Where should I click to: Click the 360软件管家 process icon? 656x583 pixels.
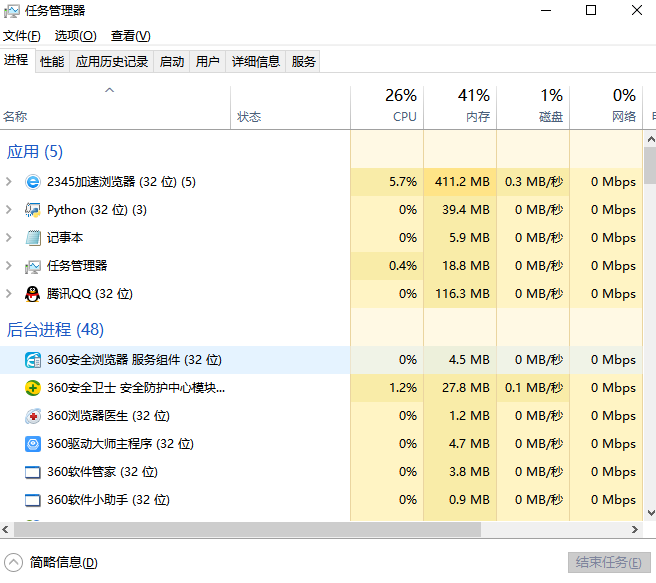pos(33,472)
